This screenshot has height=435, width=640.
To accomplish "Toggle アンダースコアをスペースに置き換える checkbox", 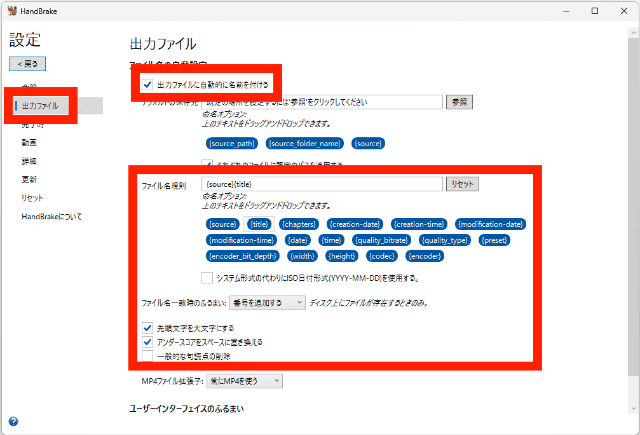I will (x=147, y=342).
